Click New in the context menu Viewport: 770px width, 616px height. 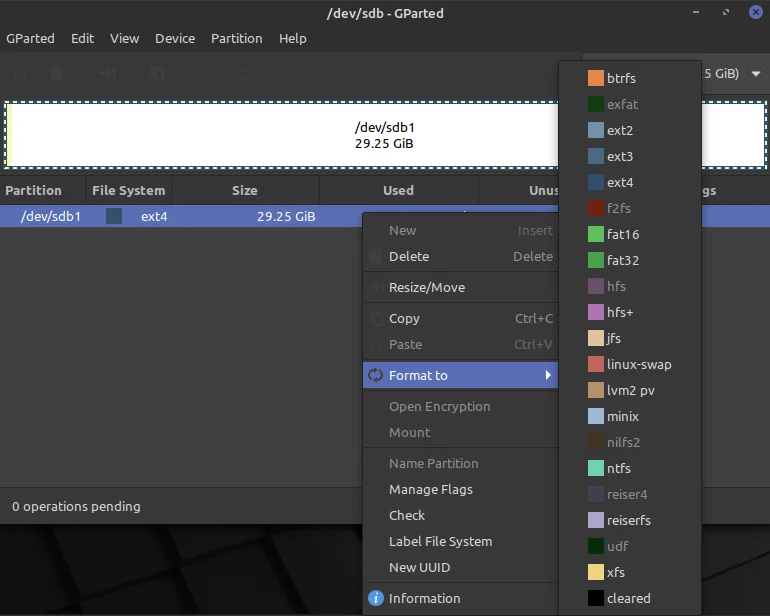point(460,230)
